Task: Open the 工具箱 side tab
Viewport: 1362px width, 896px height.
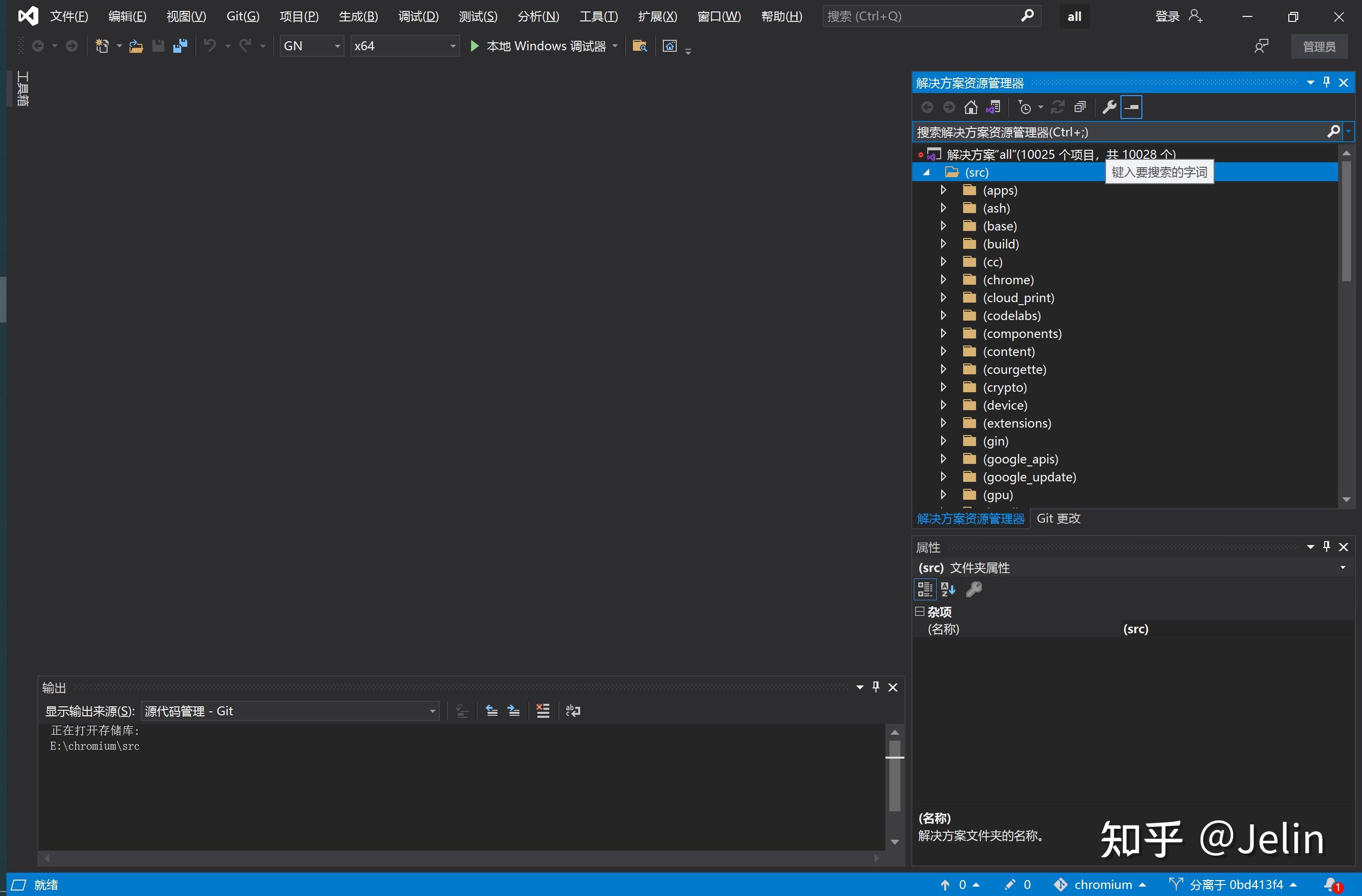Action: tap(23, 89)
